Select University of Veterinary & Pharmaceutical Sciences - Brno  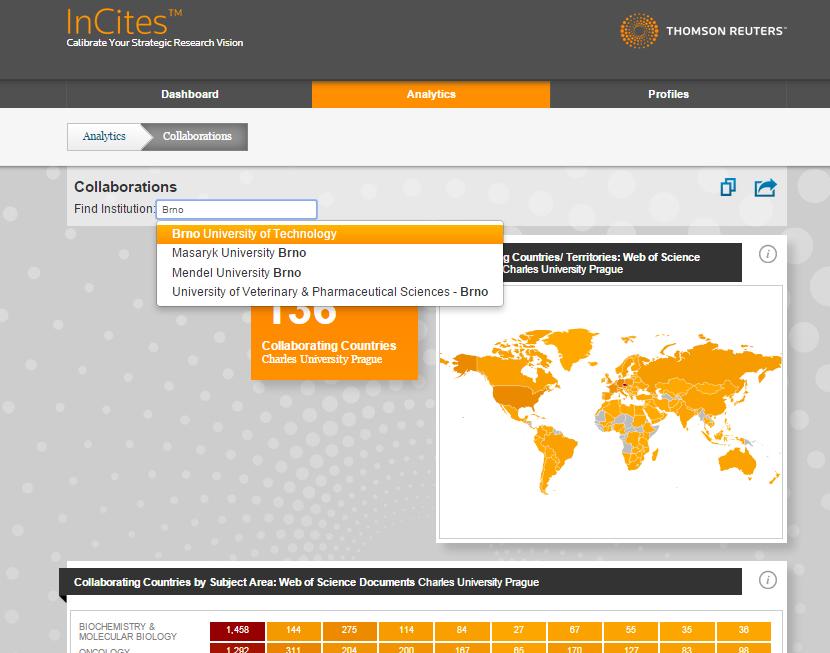tap(330, 292)
